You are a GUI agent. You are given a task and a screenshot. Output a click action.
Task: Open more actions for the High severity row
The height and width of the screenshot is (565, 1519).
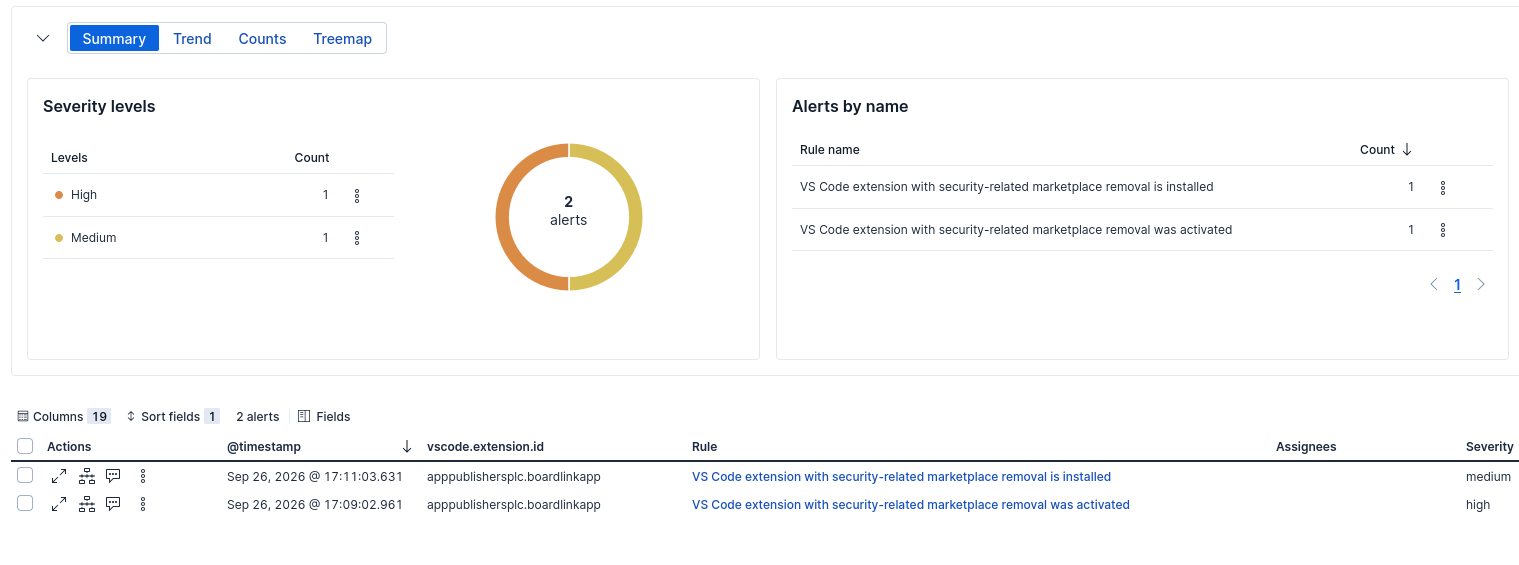pyautogui.click(x=357, y=195)
